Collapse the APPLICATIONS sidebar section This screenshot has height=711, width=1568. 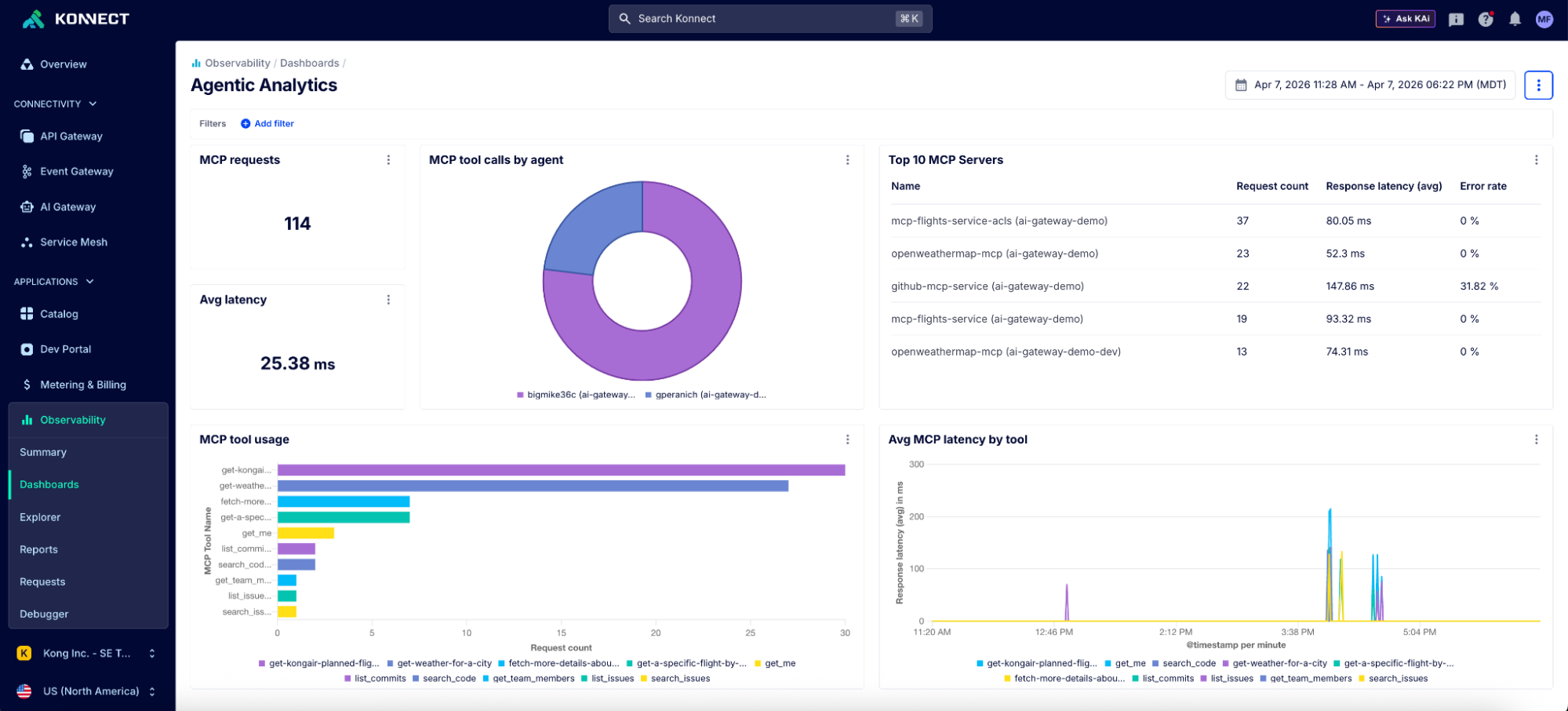coord(89,281)
